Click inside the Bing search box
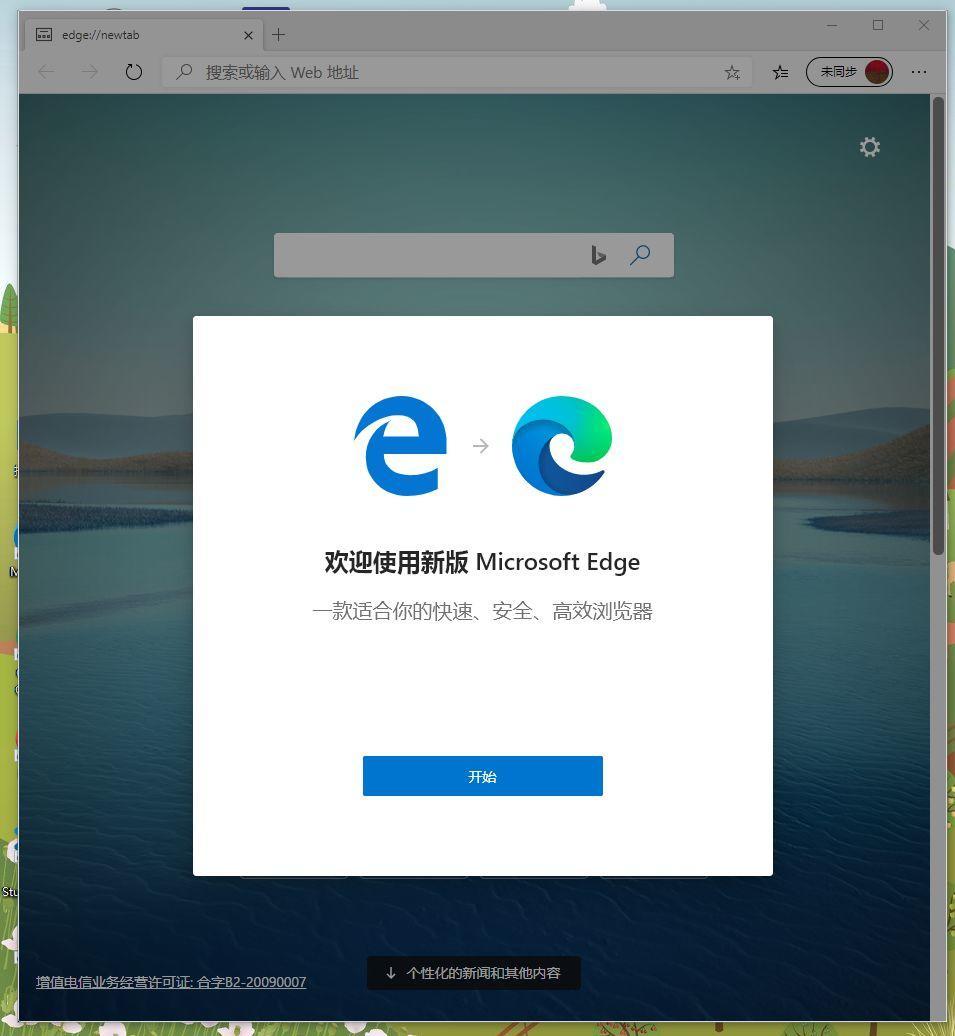Image resolution: width=955 pixels, height=1036 pixels. [430, 255]
